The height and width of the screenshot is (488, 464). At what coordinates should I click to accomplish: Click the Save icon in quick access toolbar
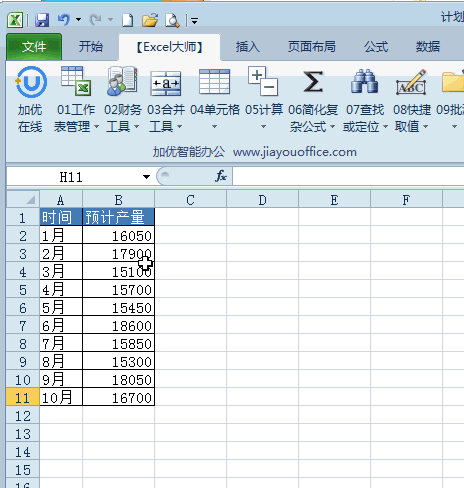tap(42, 21)
